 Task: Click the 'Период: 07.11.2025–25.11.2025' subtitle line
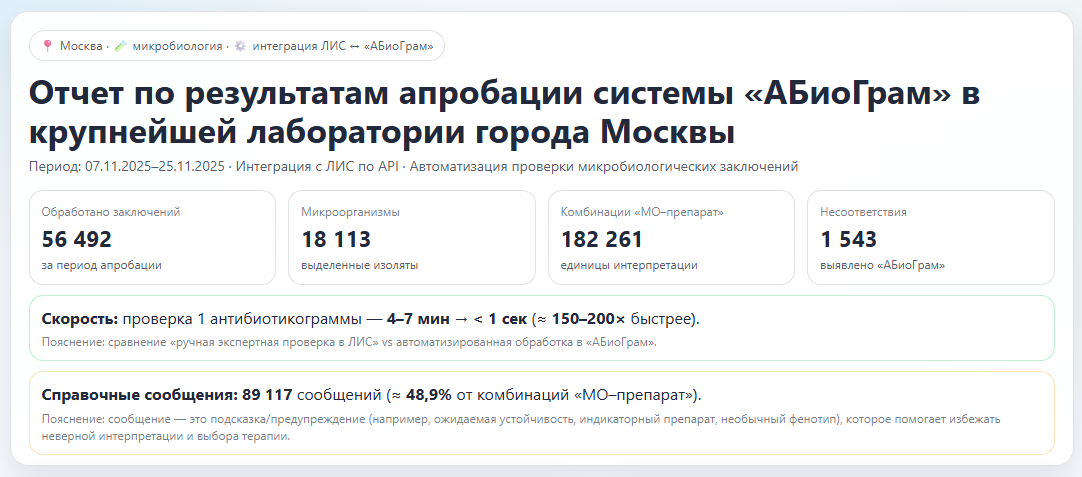pos(413,167)
